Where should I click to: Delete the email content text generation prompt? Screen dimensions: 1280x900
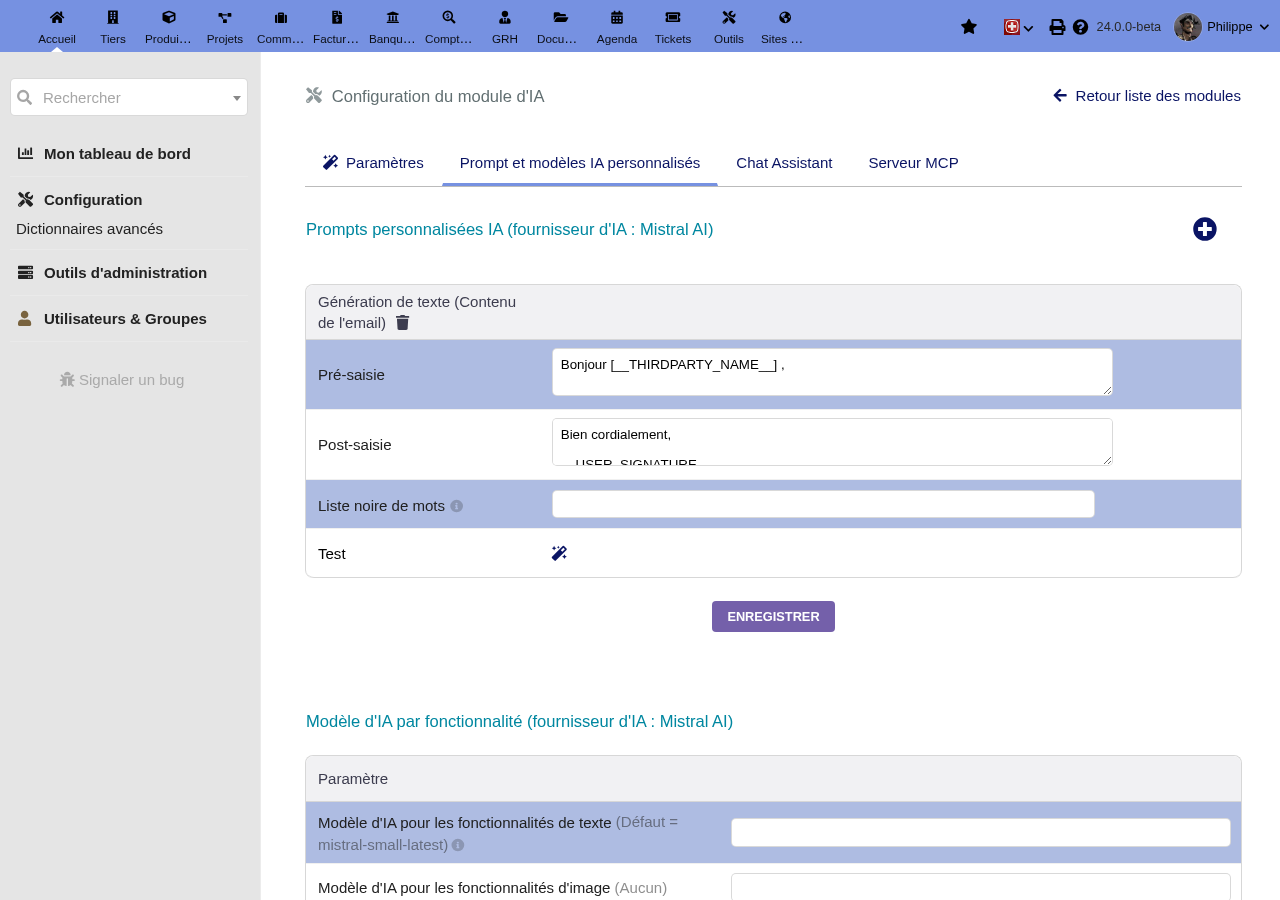tap(402, 323)
